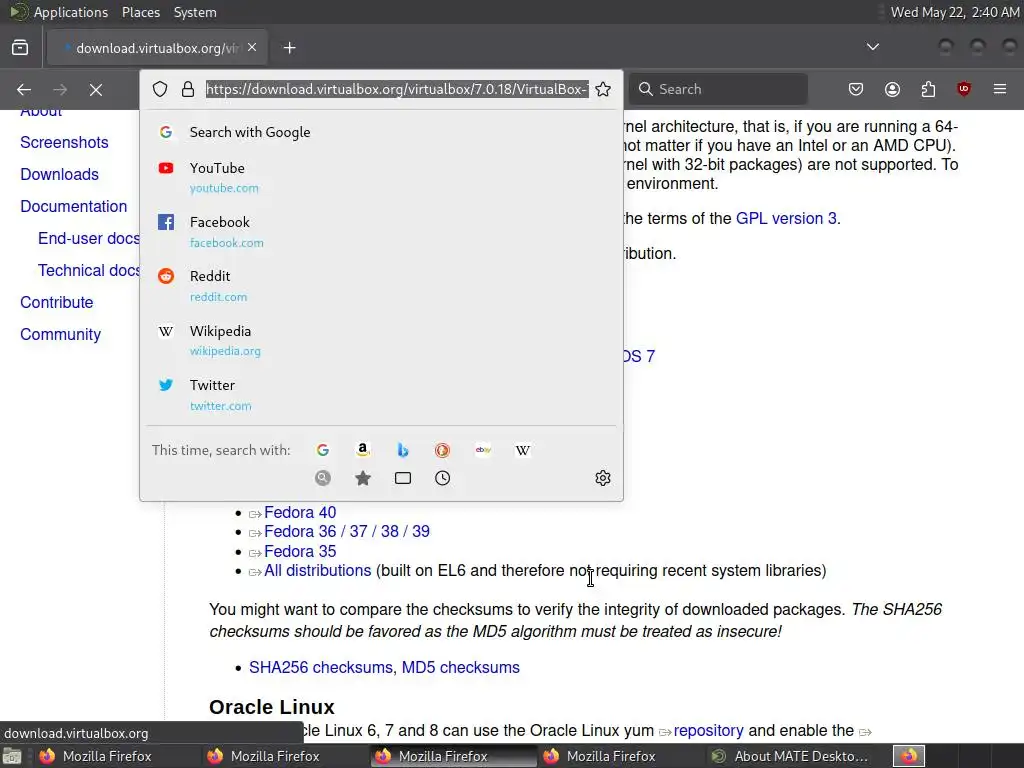
Task: Download the Fedora 36 / 37 / 38 / 39 package
Action: [347, 532]
